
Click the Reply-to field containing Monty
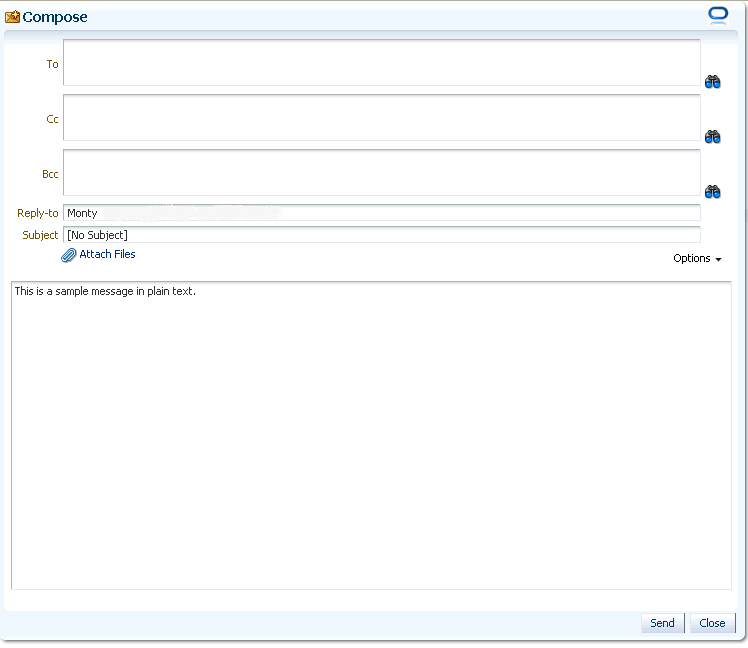pyautogui.click(x=382, y=213)
